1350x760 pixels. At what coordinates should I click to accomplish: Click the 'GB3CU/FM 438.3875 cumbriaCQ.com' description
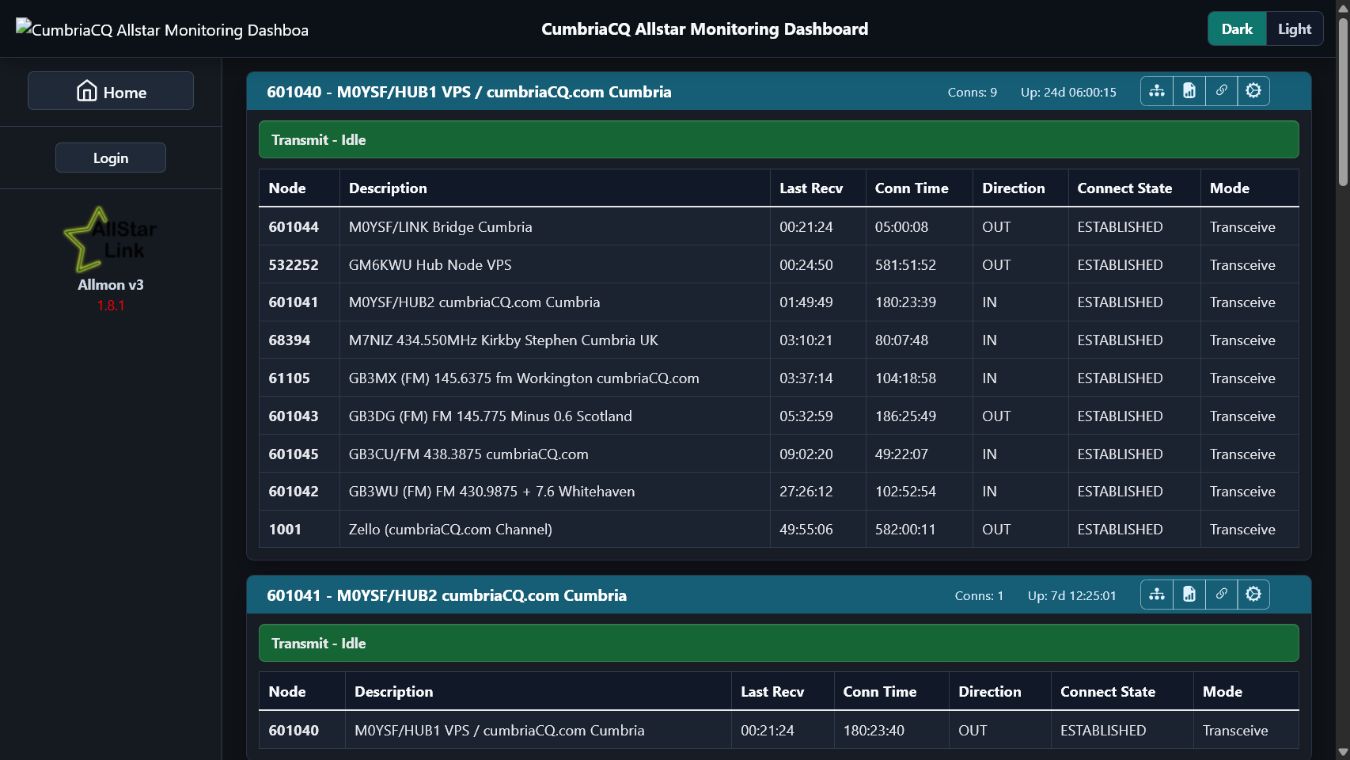pos(468,454)
